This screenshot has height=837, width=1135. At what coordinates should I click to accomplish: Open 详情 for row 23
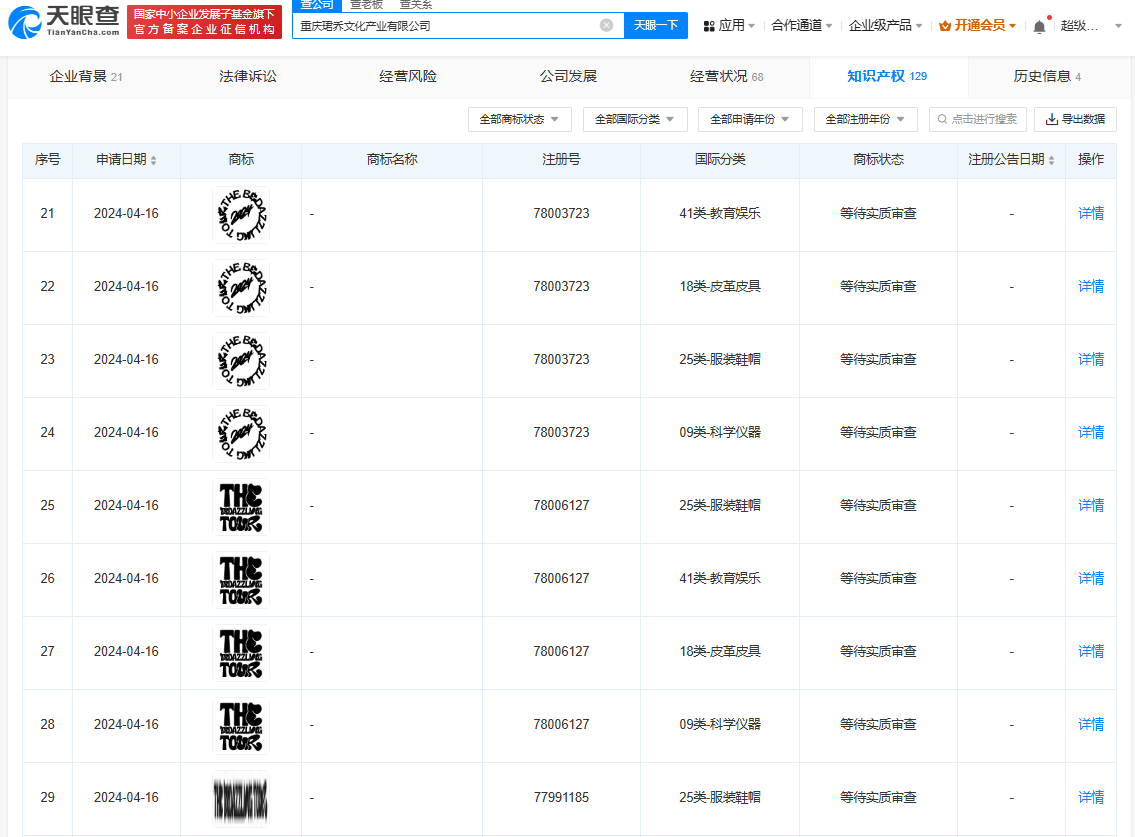(x=1091, y=360)
